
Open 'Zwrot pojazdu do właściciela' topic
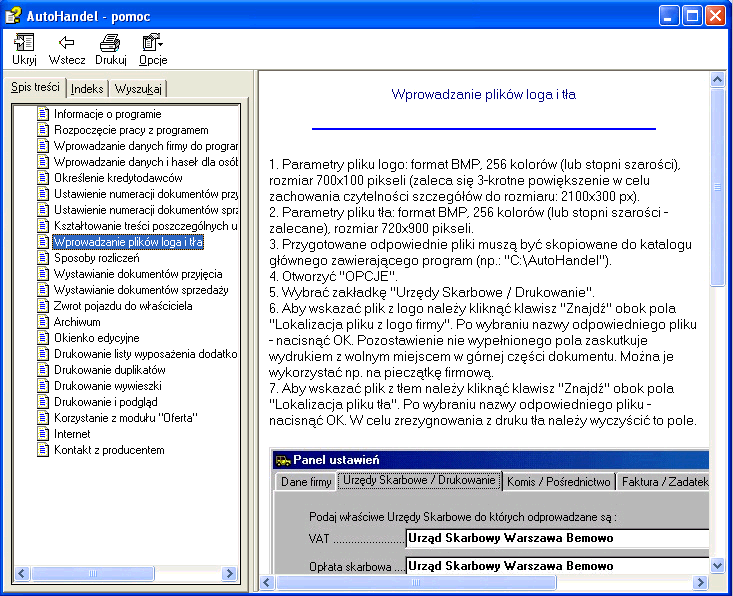tap(123, 306)
